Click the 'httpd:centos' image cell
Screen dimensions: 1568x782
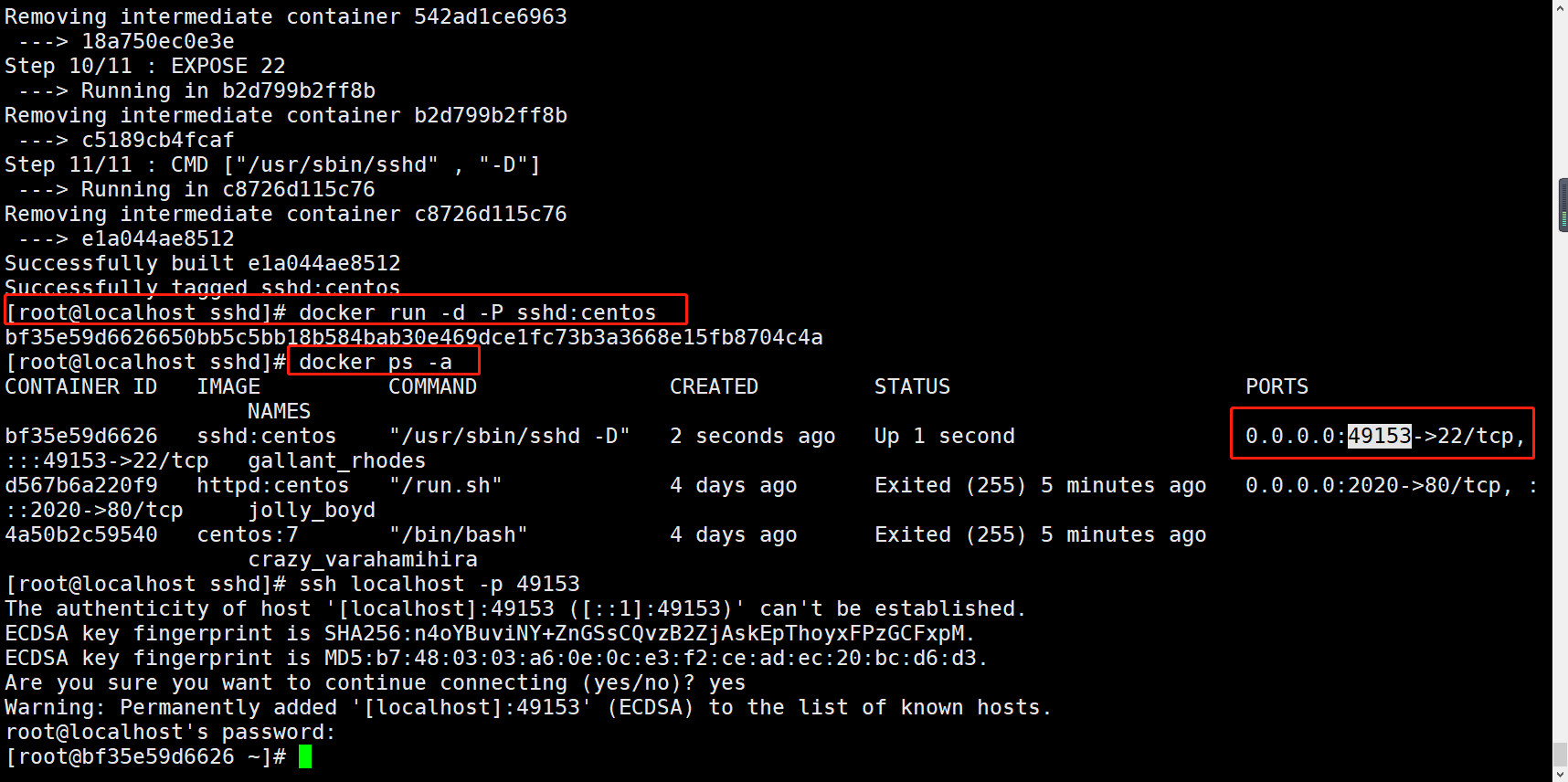pyautogui.click(x=273, y=485)
